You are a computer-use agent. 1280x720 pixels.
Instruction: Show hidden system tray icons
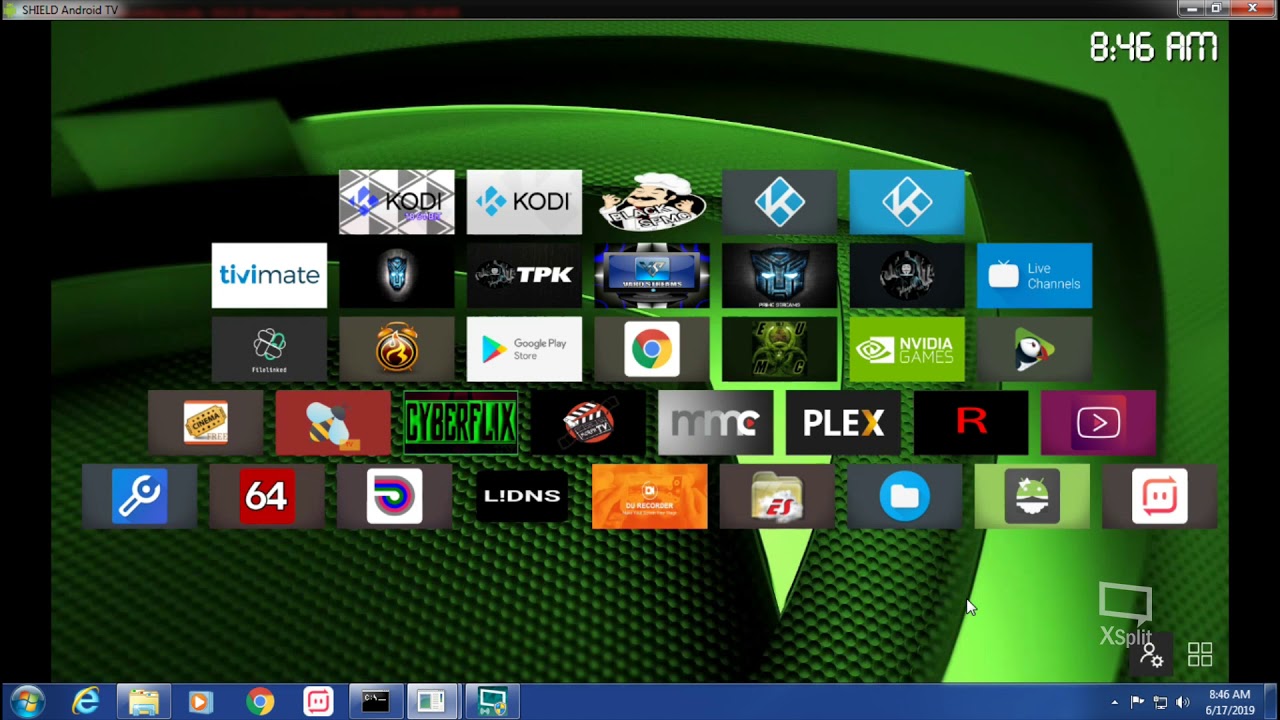pyautogui.click(x=1114, y=702)
